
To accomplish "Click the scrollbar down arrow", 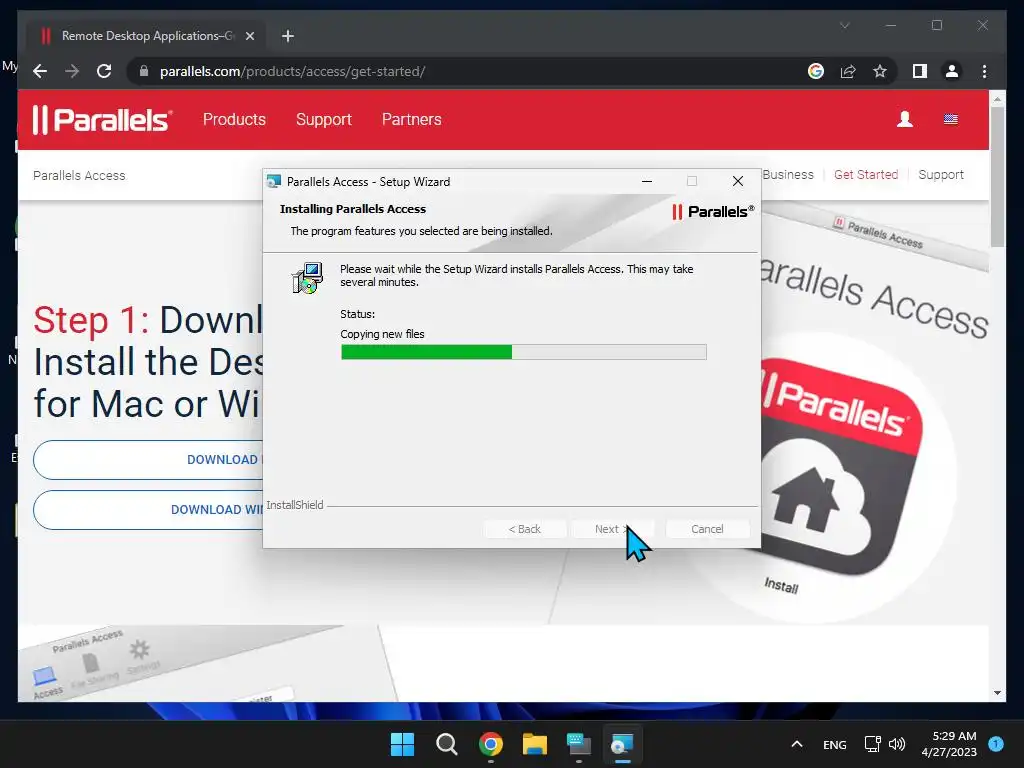I will 997,692.
